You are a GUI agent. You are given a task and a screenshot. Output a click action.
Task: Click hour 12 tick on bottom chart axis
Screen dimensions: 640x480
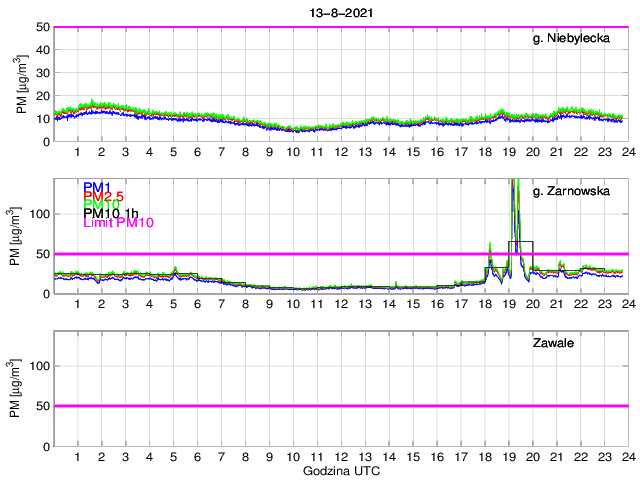pyautogui.click(x=341, y=456)
